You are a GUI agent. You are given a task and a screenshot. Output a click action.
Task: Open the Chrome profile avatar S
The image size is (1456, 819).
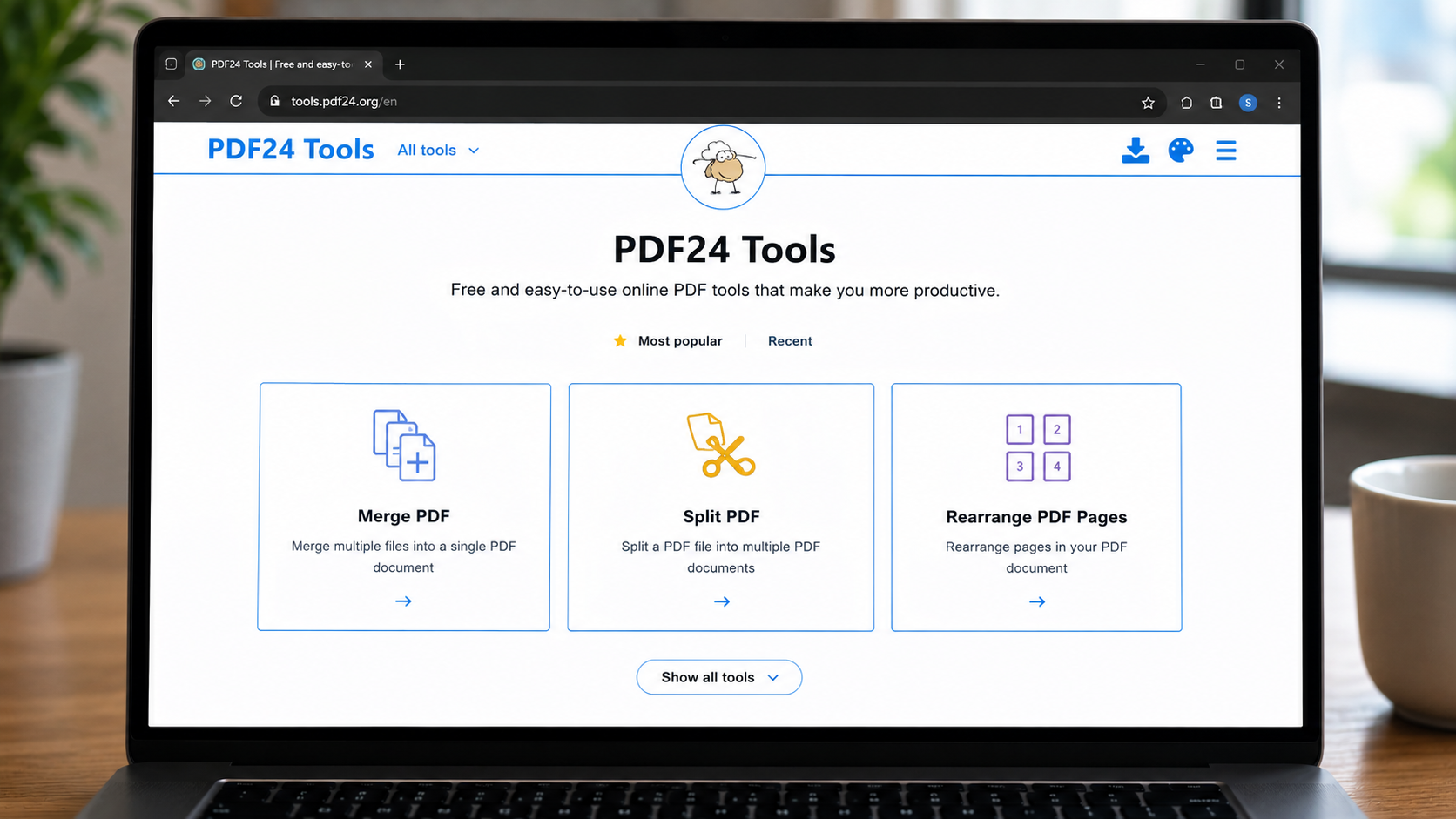(1248, 103)
